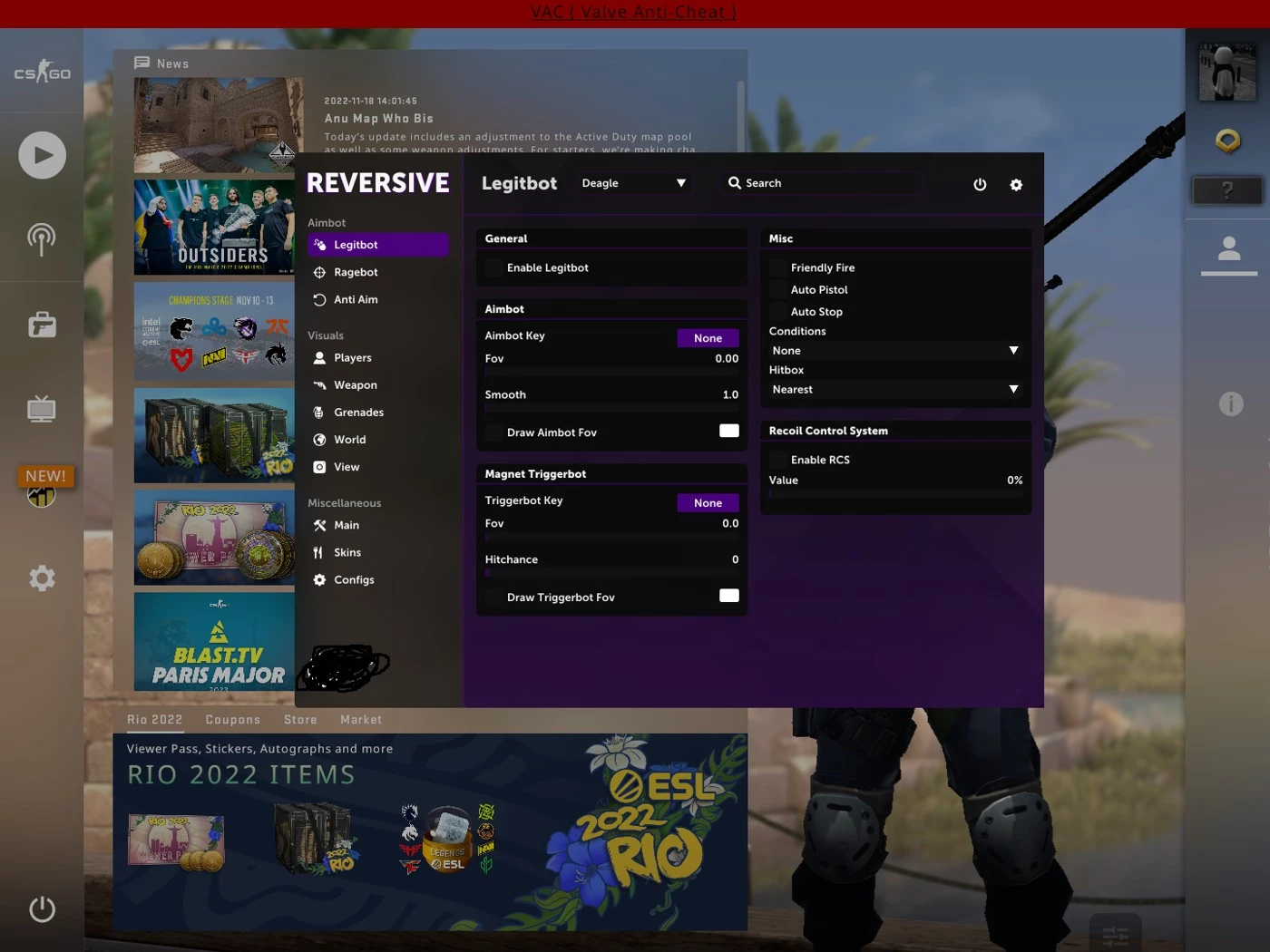Open View visuals section
The width and height of the screenshot is (1270, 952).
coord(378,467)
